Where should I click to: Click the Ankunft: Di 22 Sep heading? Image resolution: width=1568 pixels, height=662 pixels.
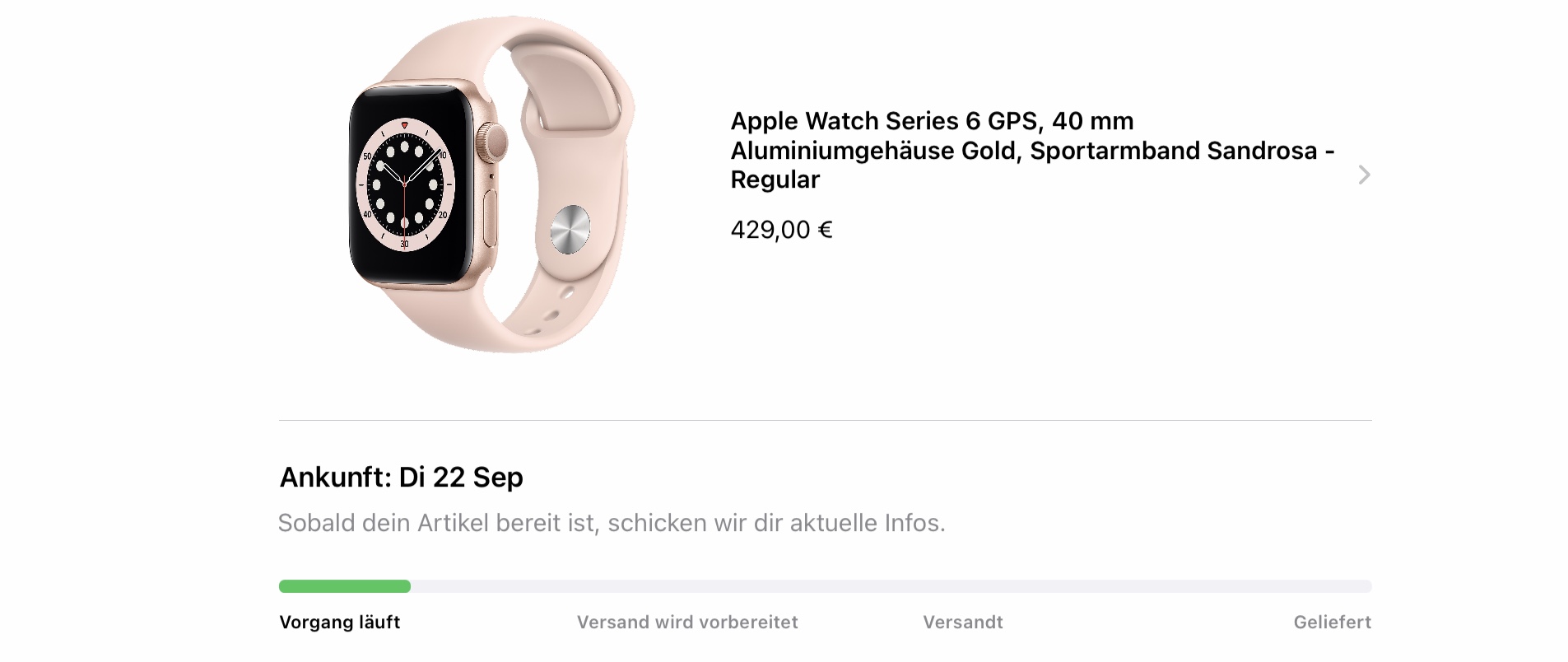[401, 478]
